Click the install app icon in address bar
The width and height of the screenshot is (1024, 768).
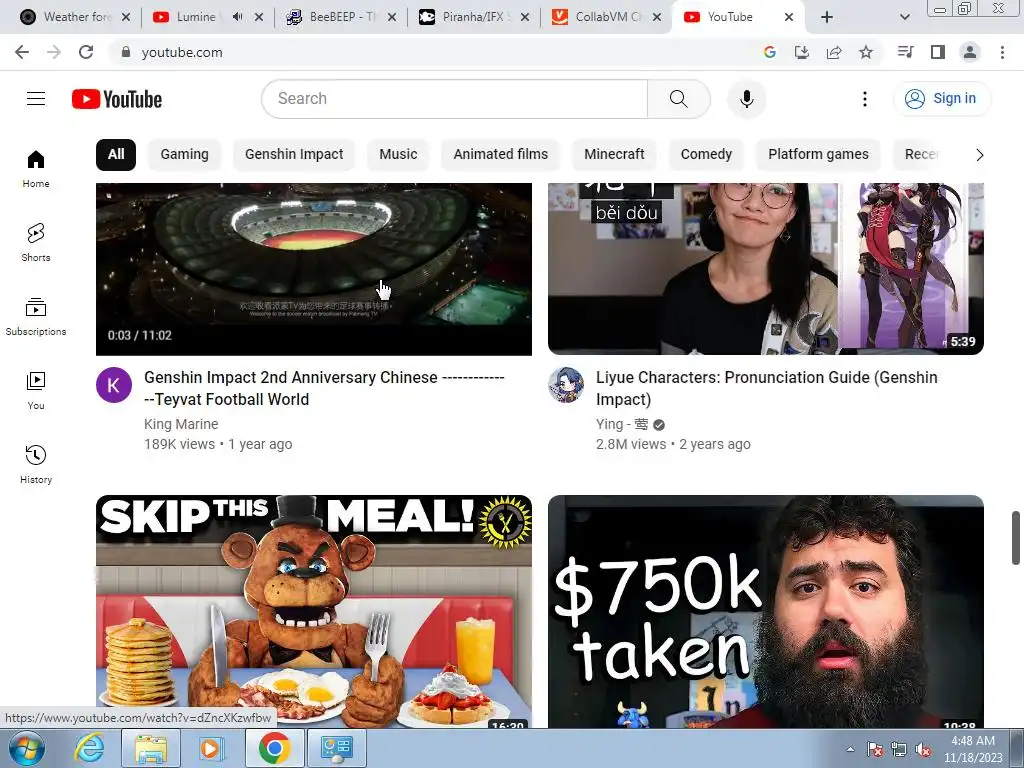pos(801,52)
